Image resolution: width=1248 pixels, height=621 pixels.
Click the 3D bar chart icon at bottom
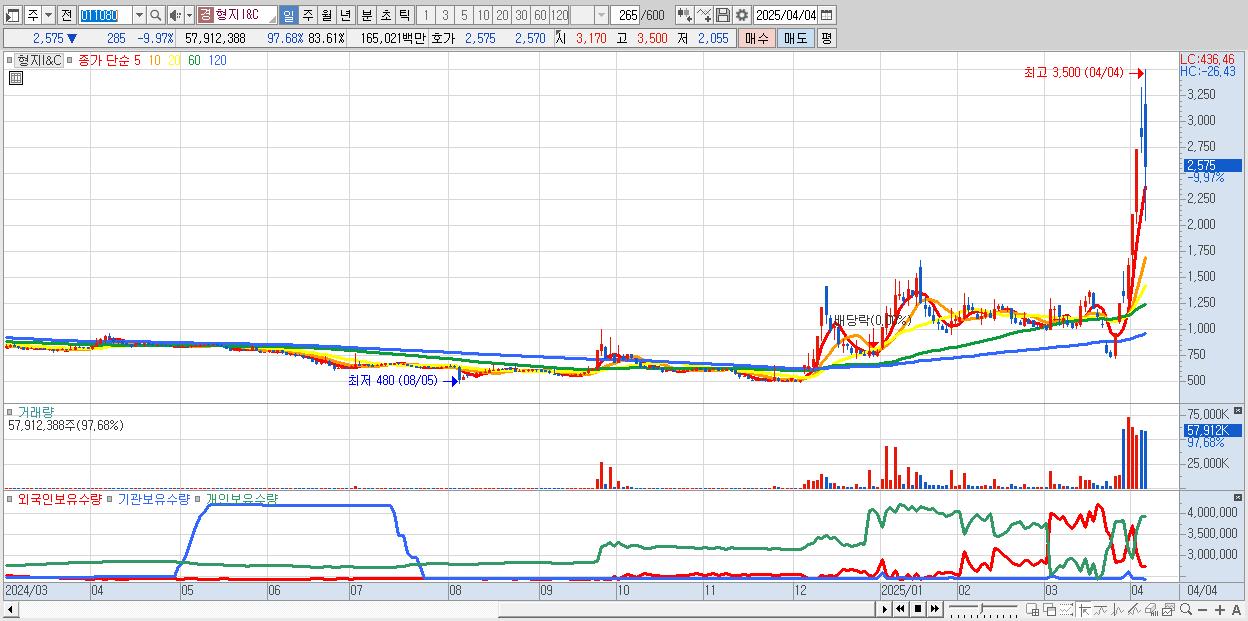[x=1151, y=609]
